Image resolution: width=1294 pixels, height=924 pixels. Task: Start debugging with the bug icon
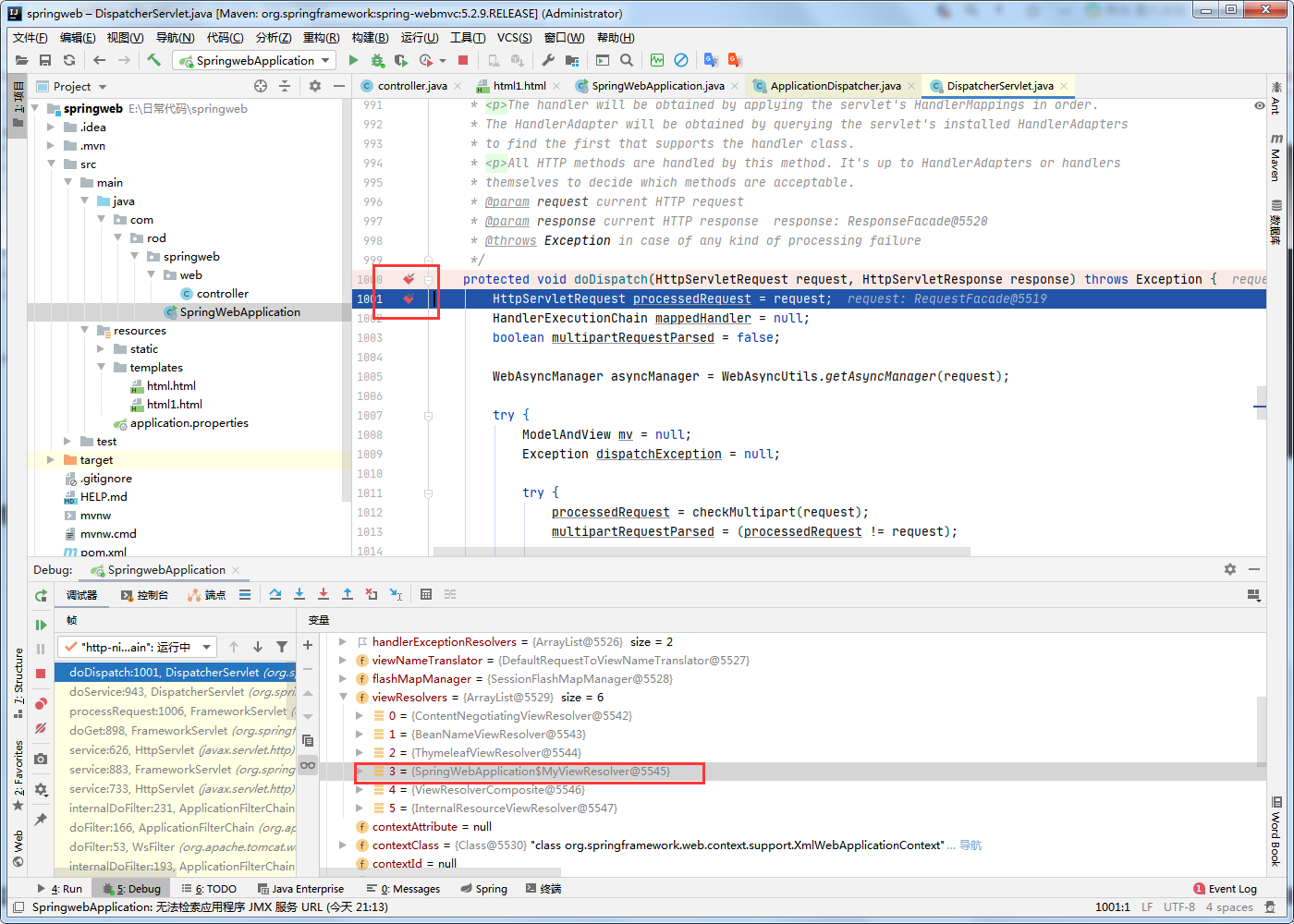pyautogui.click(x=377, y=60)
